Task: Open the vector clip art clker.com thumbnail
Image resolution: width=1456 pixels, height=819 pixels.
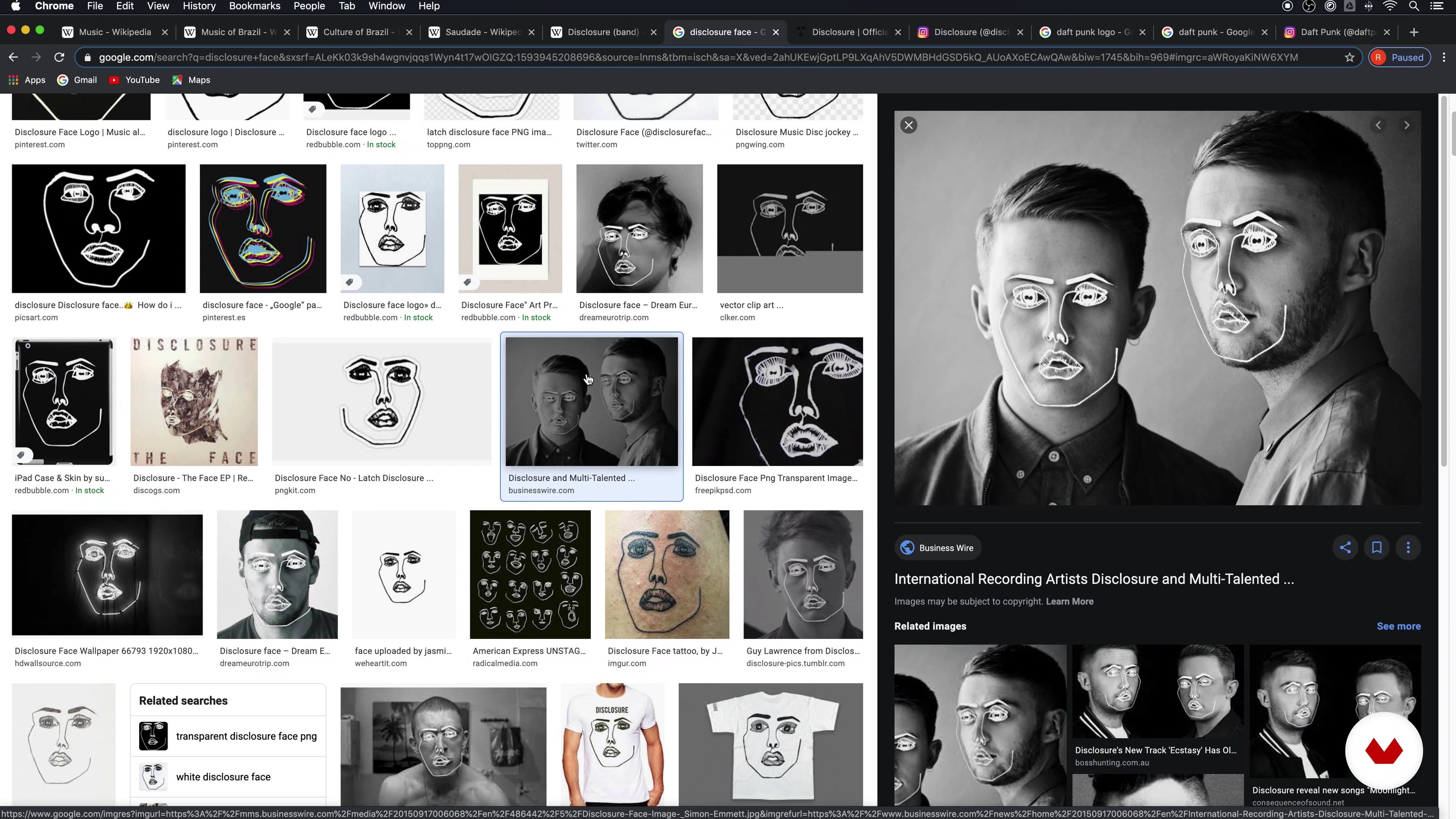Action: point(789,229)
